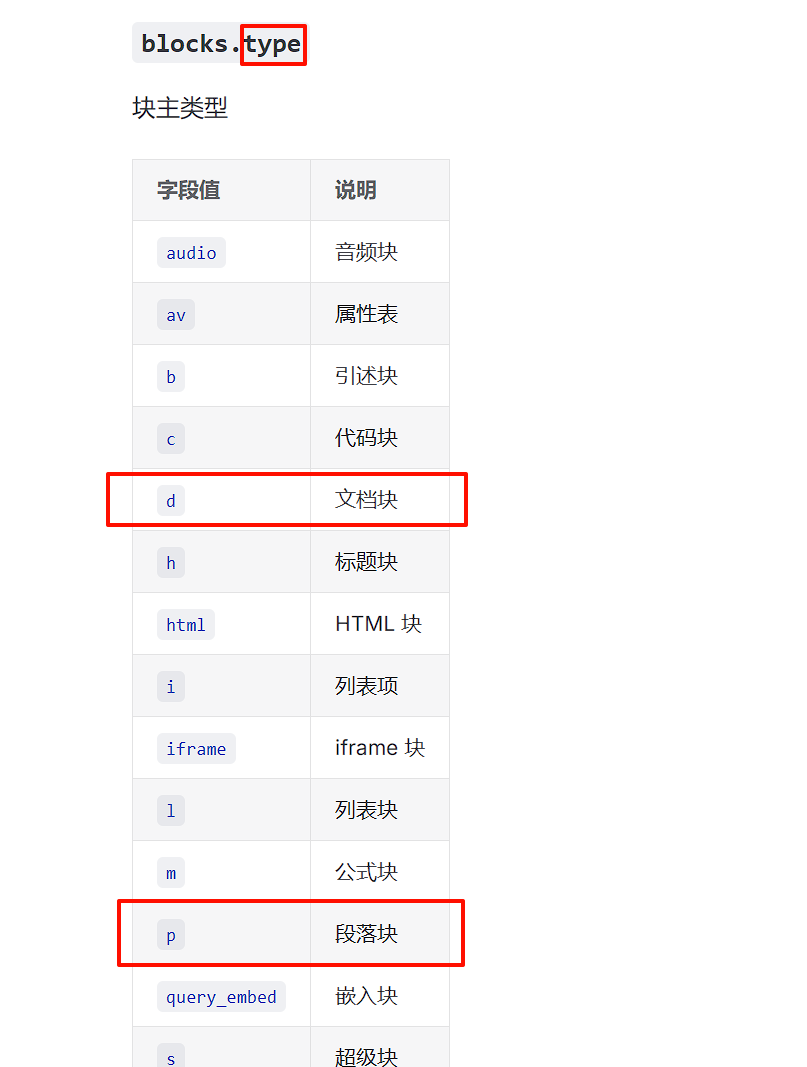Select the 段落块 description cell
Image resolution: width=807 pixels, height=1067 pixels.
(x=366, y=934)
